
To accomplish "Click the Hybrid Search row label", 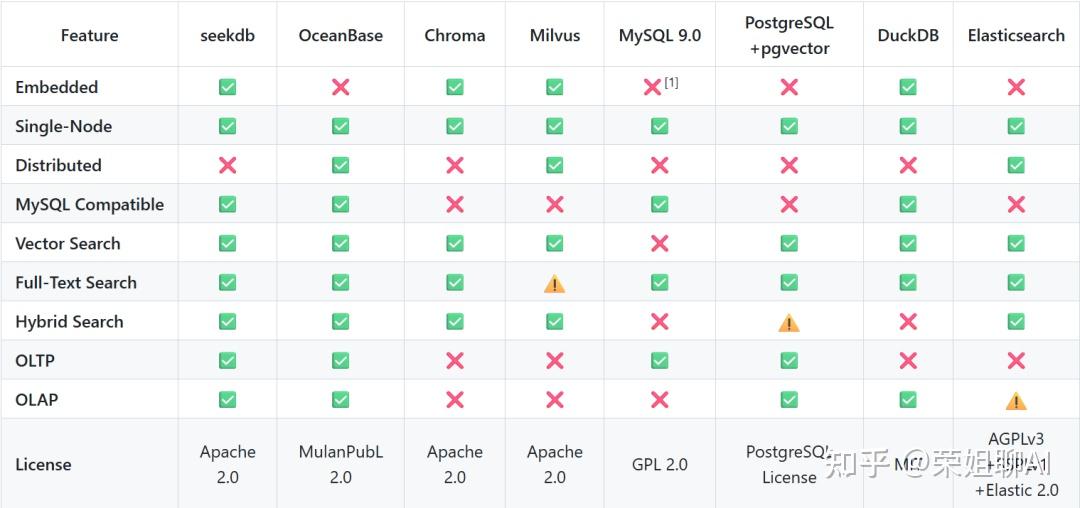I will (x=69, y=322).
